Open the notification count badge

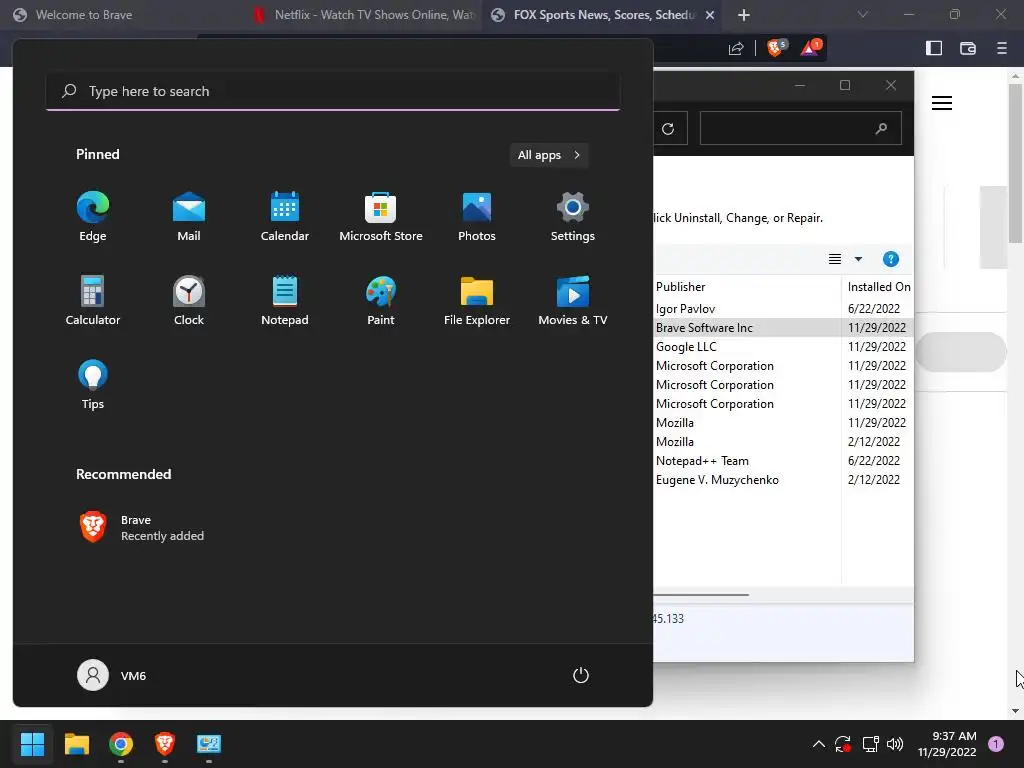996,744
